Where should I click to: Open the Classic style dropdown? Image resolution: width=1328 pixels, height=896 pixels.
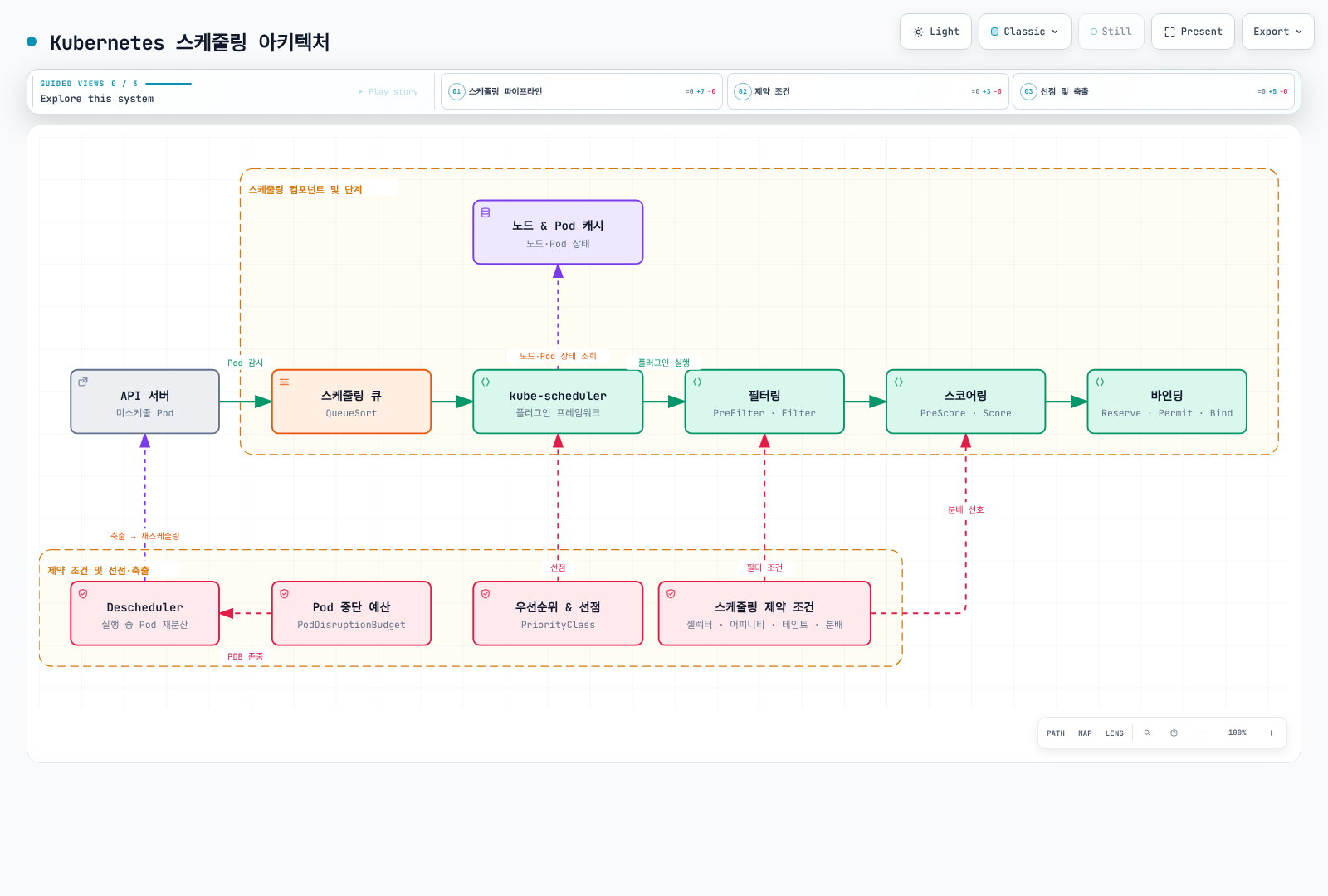click(1024, 32)
